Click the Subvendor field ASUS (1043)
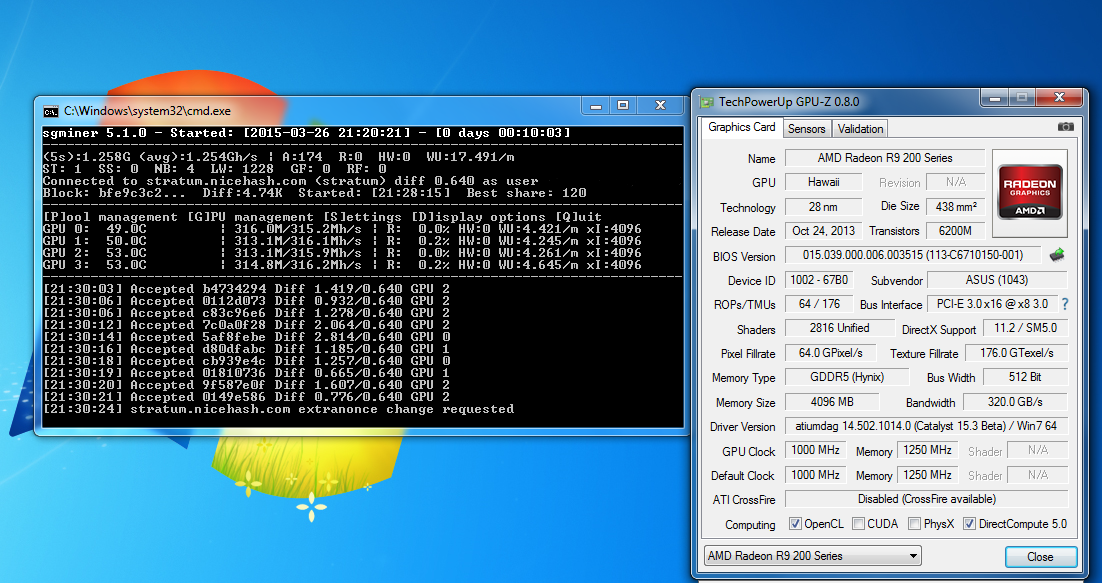 point(997,280)
